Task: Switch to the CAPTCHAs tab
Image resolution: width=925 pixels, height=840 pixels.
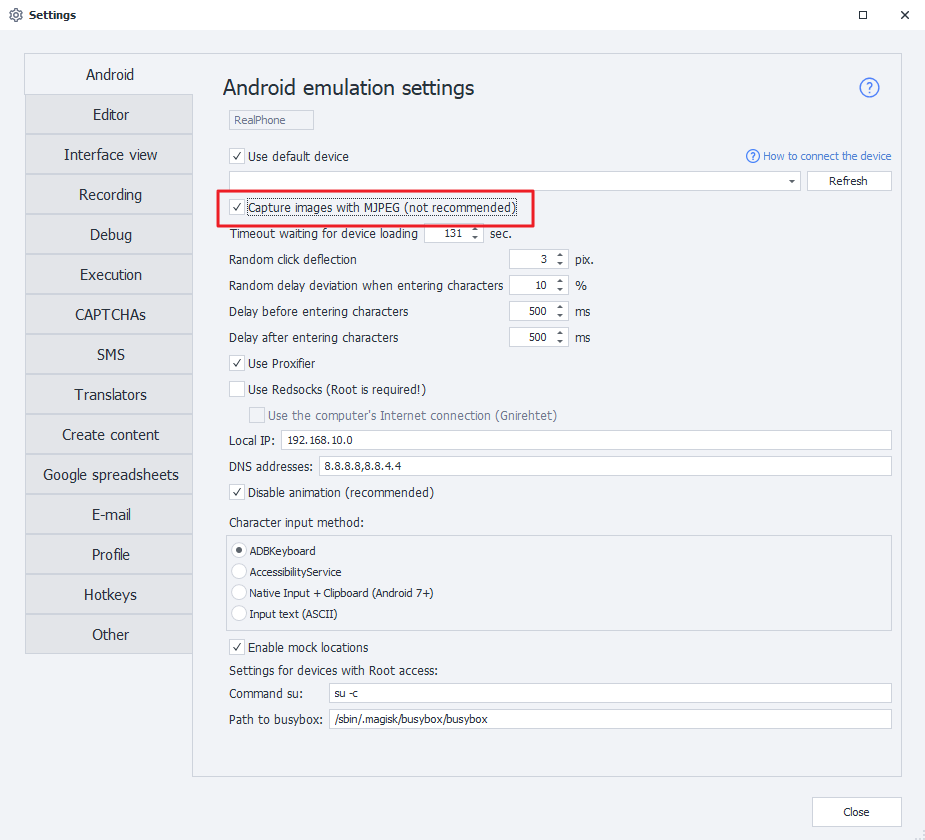Action: pos(110,315)
